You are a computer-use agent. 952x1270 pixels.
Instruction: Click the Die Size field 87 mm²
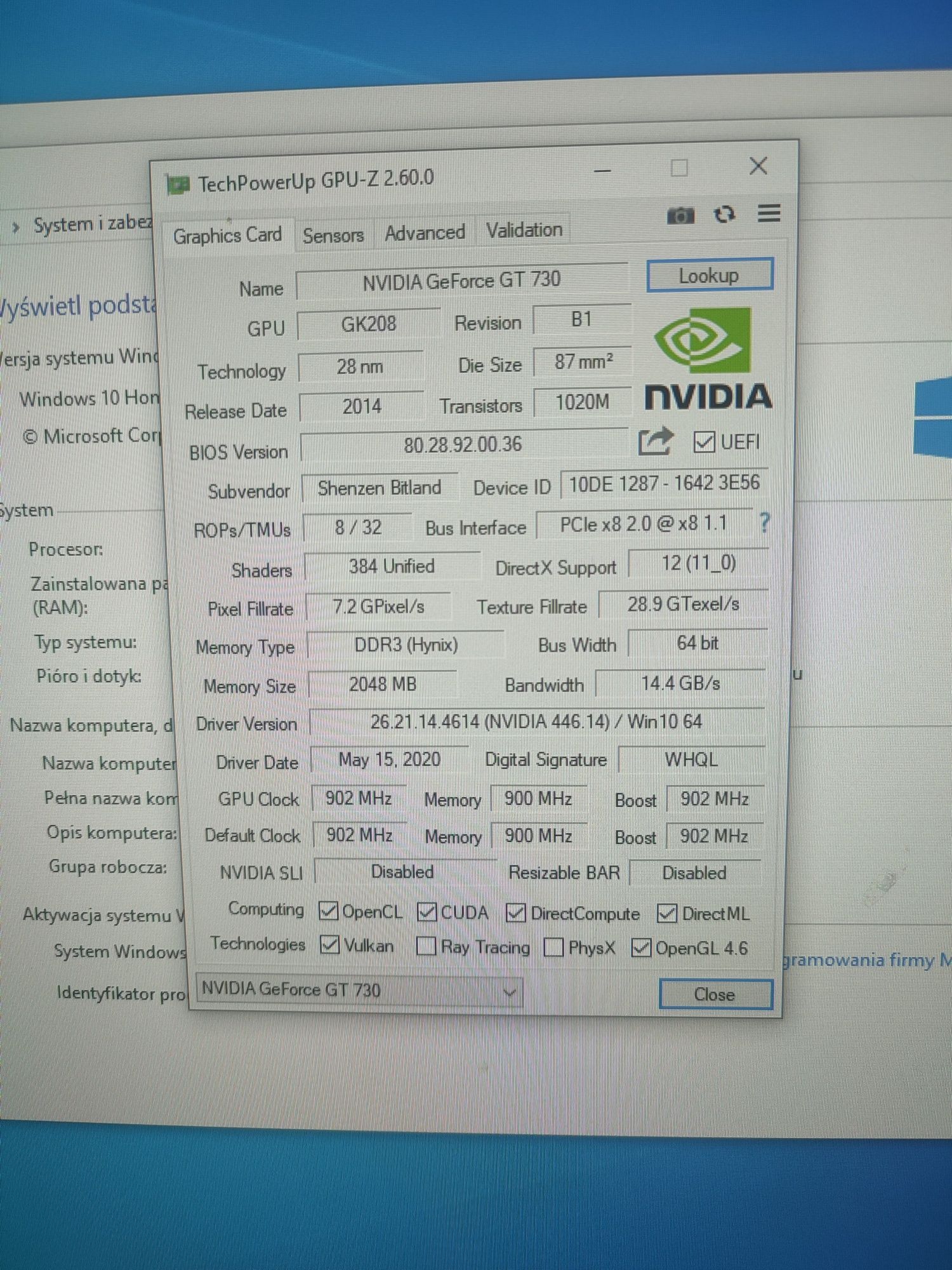click(x=583, y=362)
